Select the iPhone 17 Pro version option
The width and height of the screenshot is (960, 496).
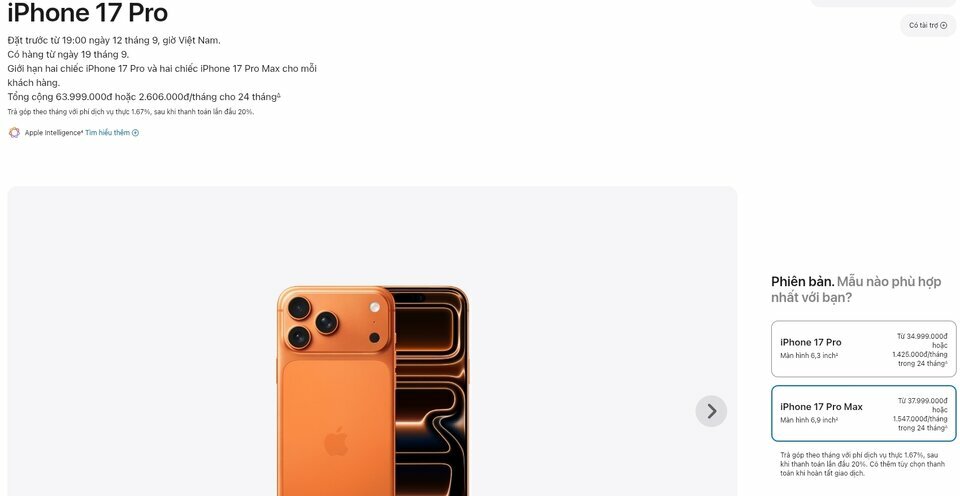pos(863,349)
